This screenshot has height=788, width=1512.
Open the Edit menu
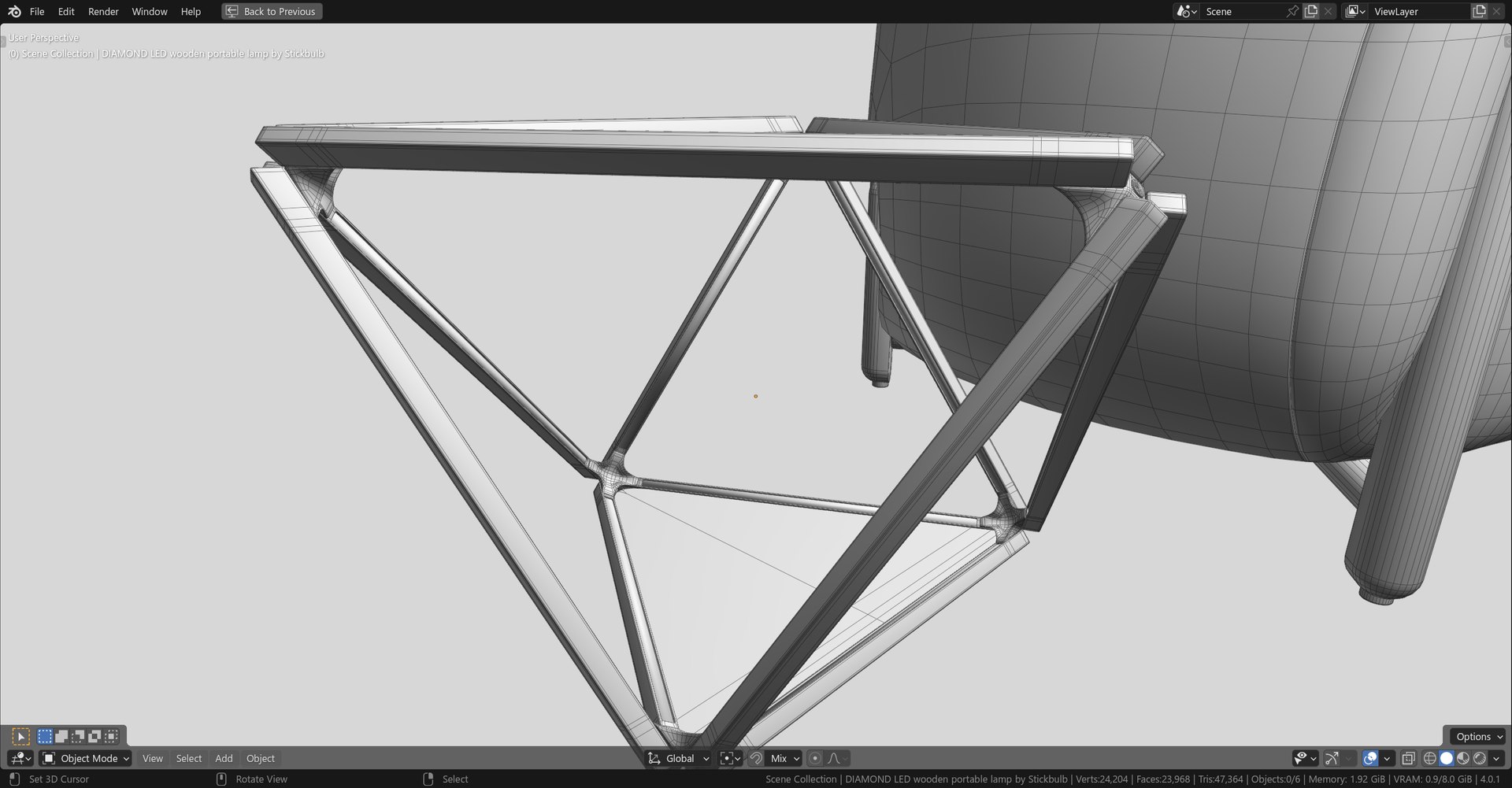pyautogui.click(x=66, y=11)
